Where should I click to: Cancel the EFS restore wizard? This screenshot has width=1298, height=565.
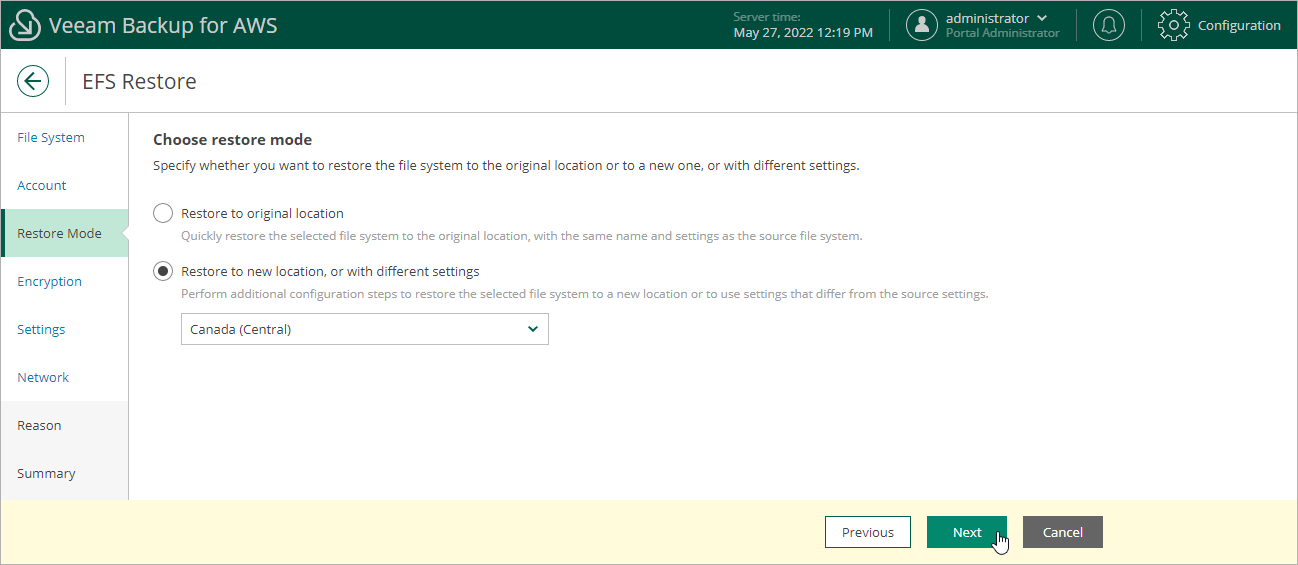(1063, 532)
